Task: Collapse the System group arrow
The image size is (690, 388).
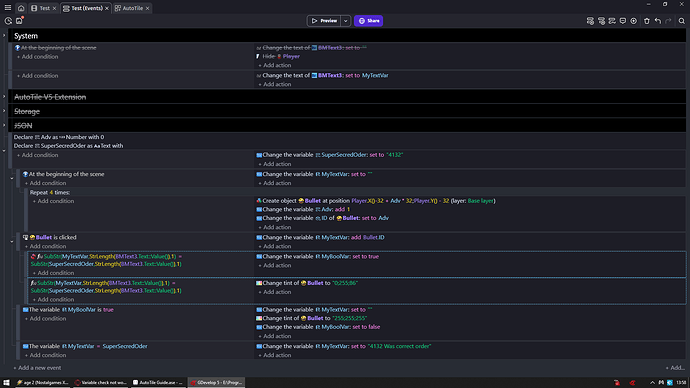Action: [4, 36]
